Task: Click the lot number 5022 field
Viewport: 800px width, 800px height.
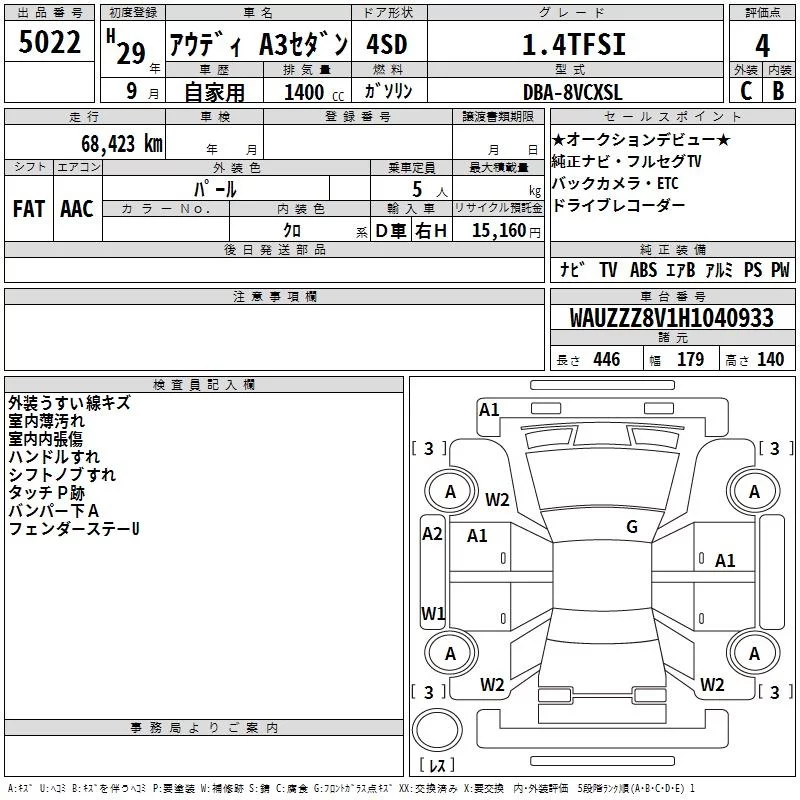Action: point(49,41)
